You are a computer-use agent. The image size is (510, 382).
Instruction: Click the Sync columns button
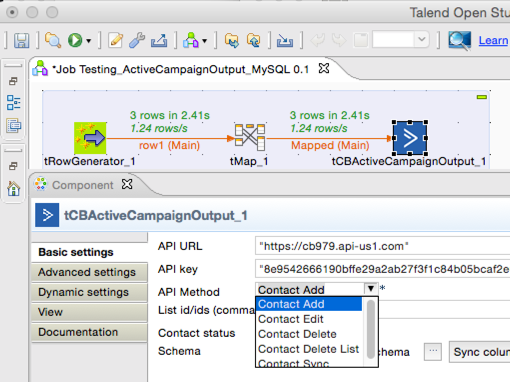pos(480,352)
